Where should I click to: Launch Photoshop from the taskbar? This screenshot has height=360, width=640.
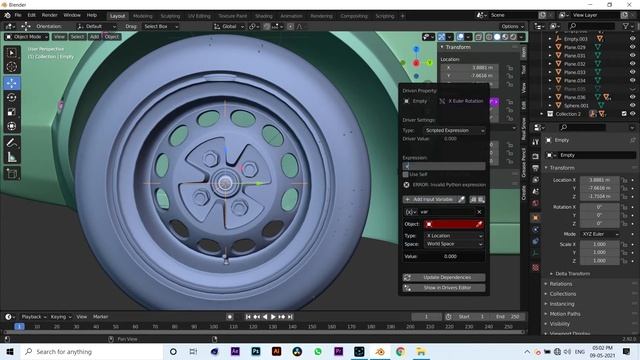coord(256,351)
